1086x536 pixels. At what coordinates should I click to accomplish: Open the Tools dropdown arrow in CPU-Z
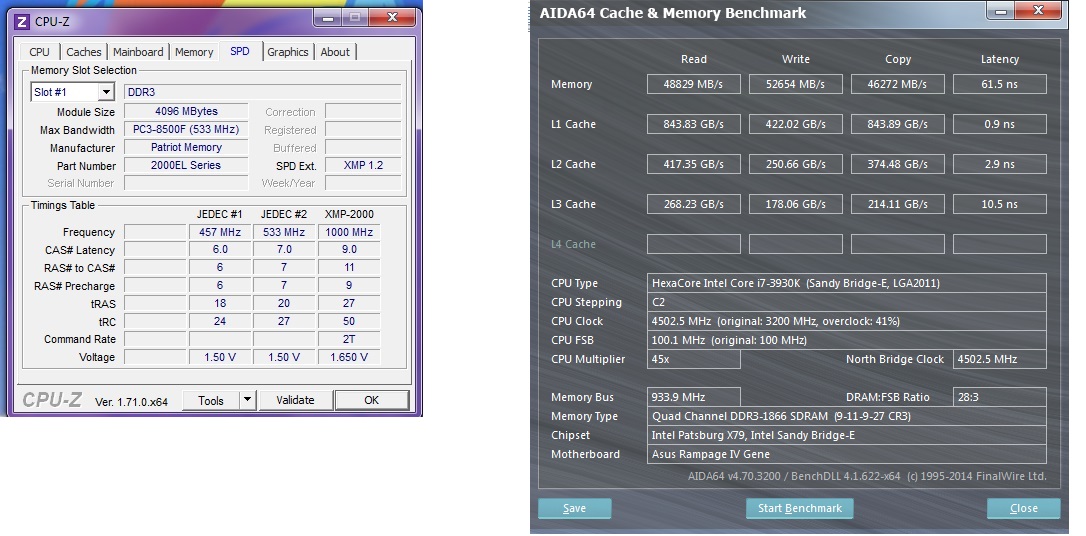247,400
